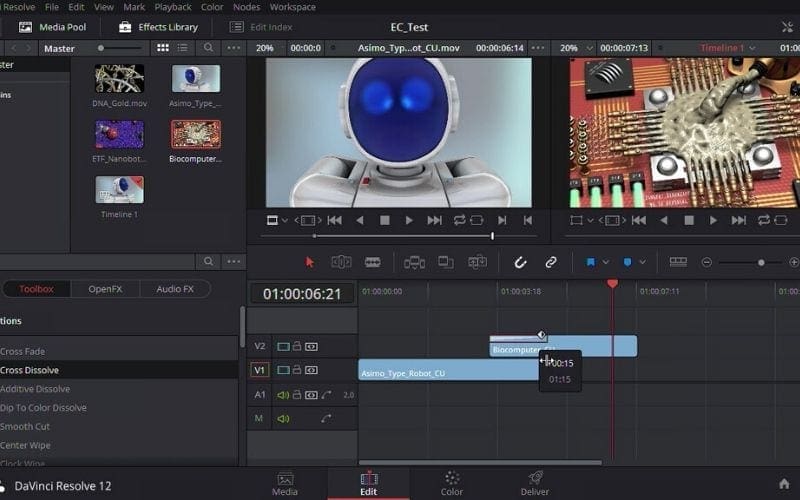Switch media pool to list view
The height and width of the screenshot is (500, 800).
pyautogui.click(x=182, y=48)
